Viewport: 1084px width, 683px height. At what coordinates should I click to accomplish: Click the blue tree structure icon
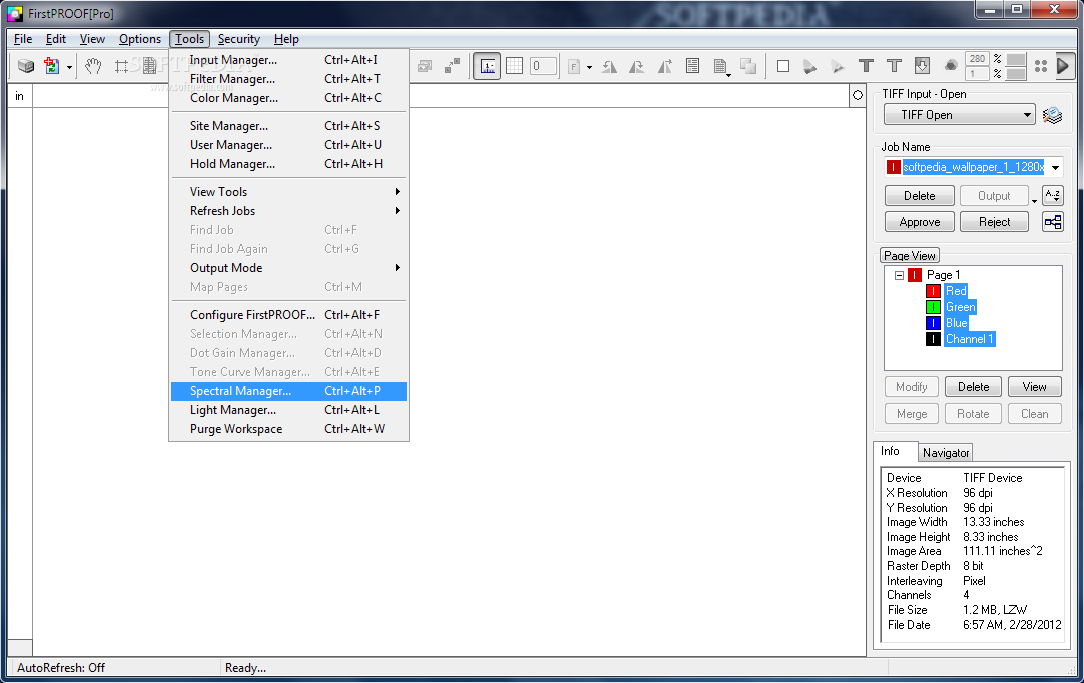(x=1052, y=222)
